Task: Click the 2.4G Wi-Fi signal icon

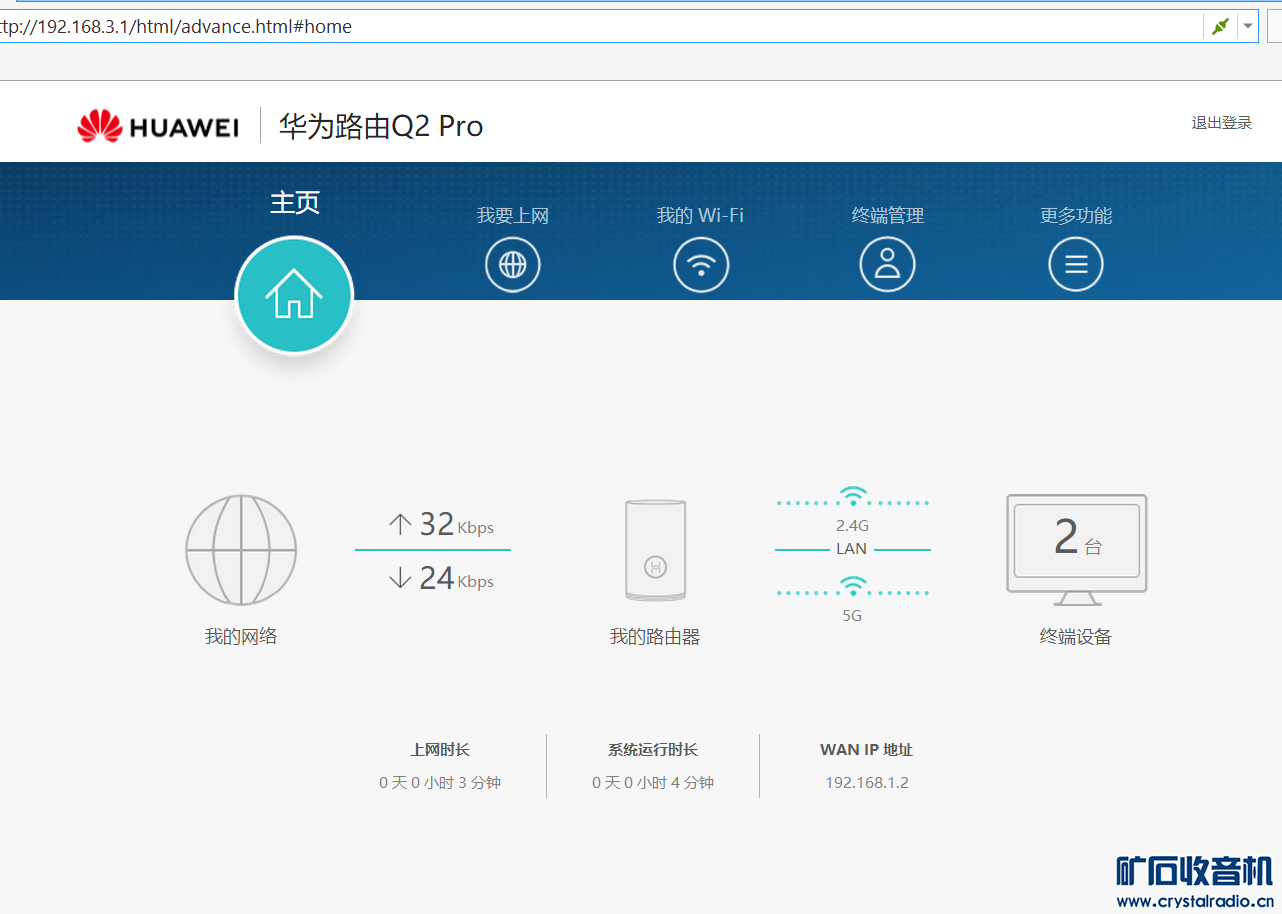Action: [x=852, y=497]
